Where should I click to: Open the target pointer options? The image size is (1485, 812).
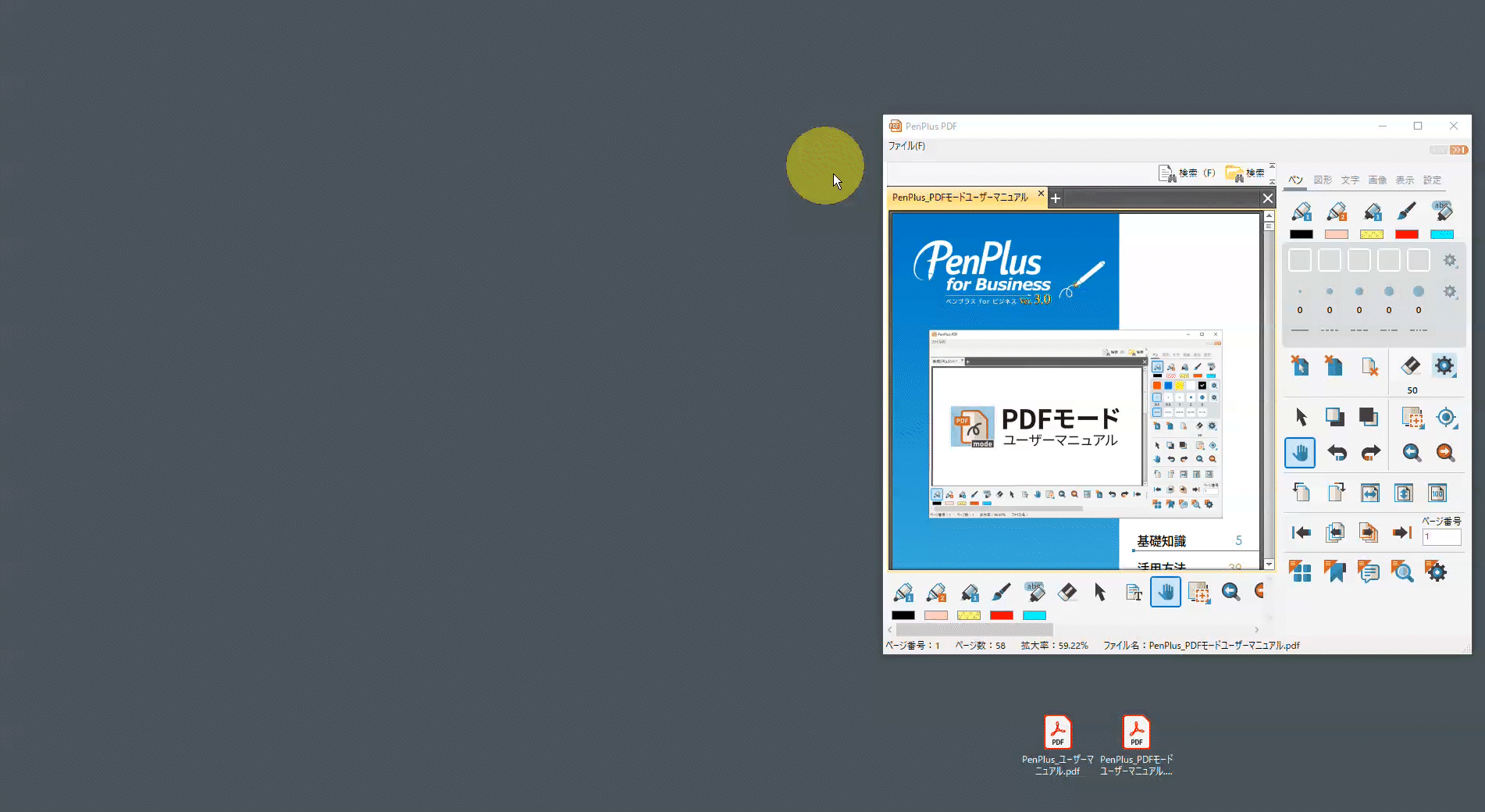click(1446, 417)
